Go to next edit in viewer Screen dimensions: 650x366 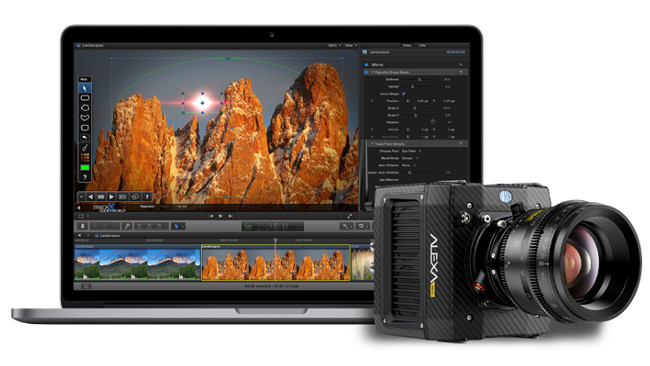tap(230, 216)
